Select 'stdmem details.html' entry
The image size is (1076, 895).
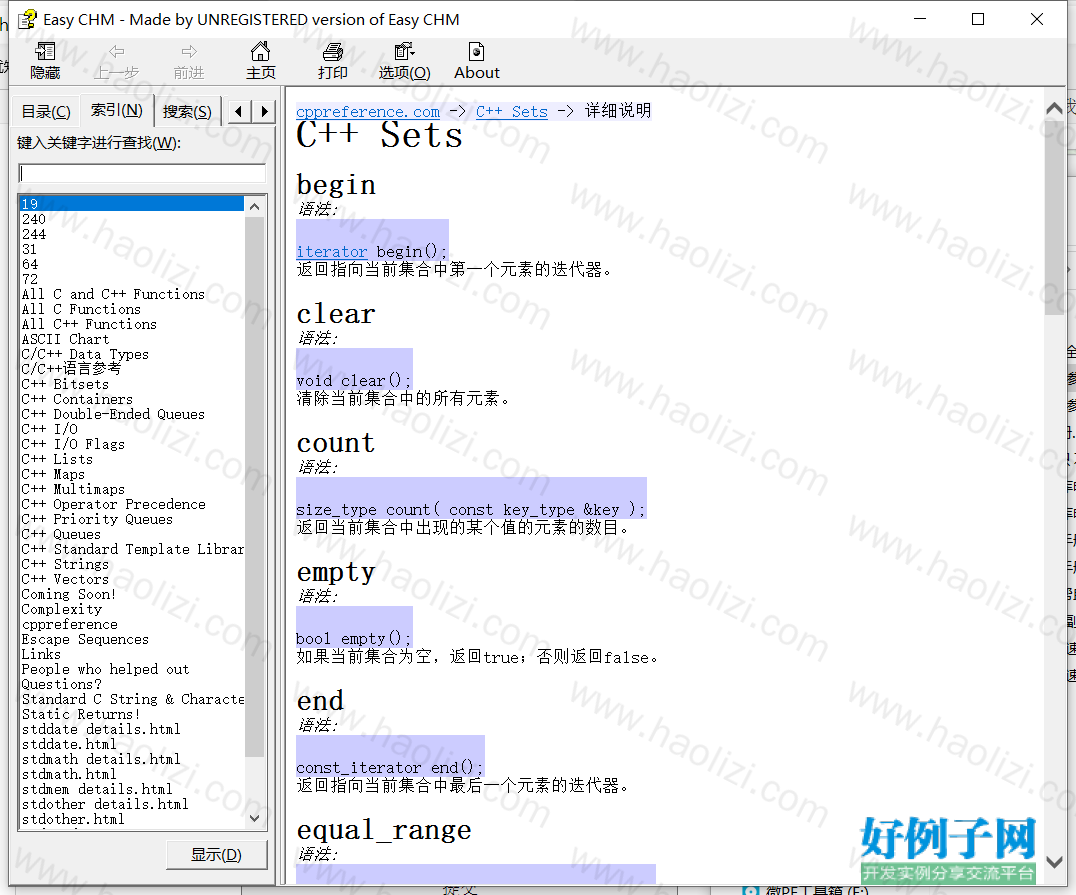click(97, 790)
